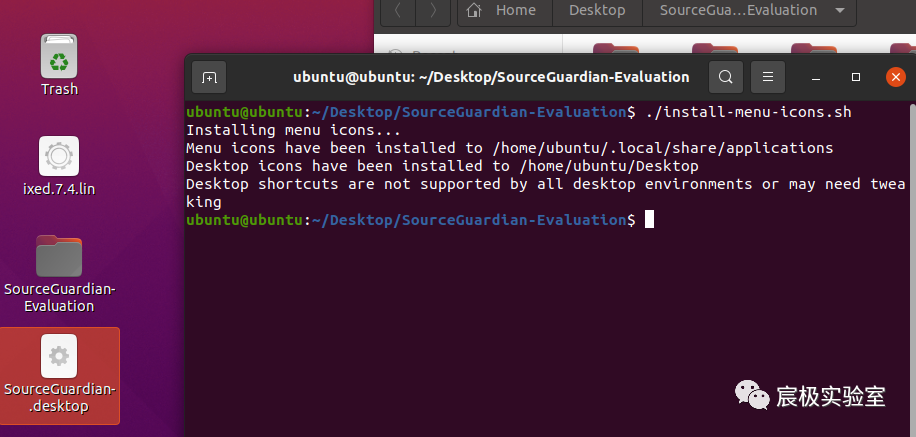
Task: Open the terminal hamburger menu
Action: pos(768,77)
